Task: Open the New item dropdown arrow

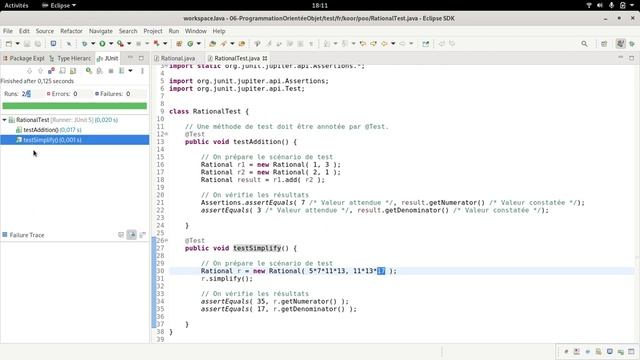Action: click(18, 44)
